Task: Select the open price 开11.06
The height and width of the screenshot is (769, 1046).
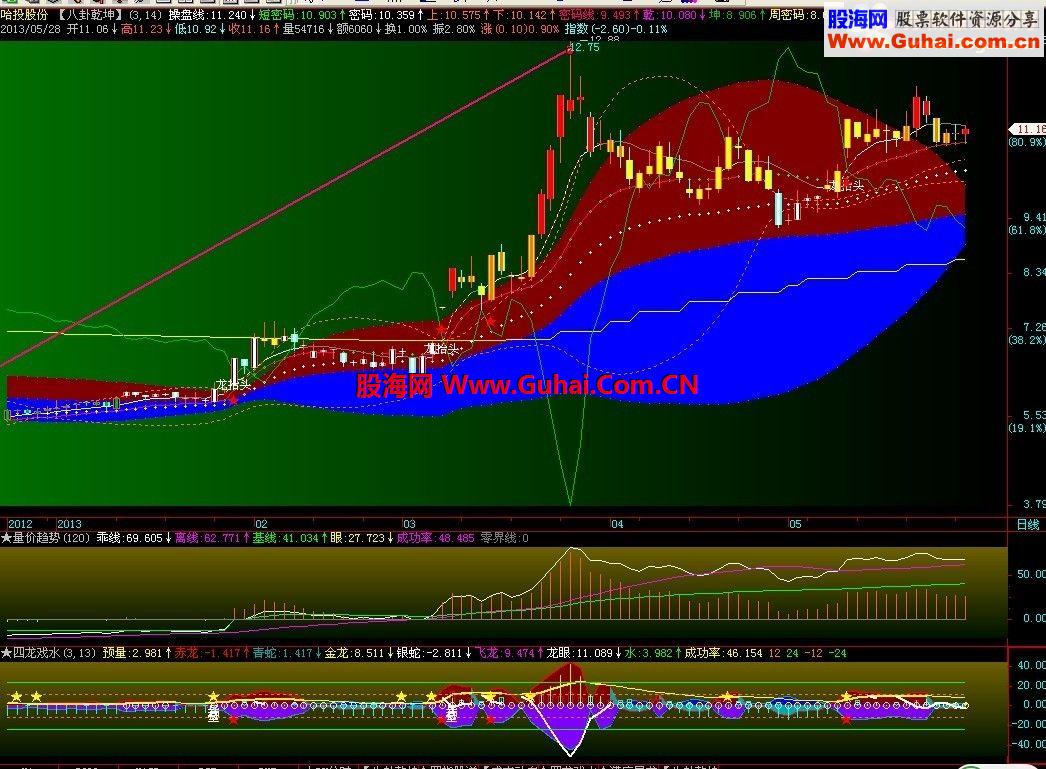Action: click(x=87, y=29)
